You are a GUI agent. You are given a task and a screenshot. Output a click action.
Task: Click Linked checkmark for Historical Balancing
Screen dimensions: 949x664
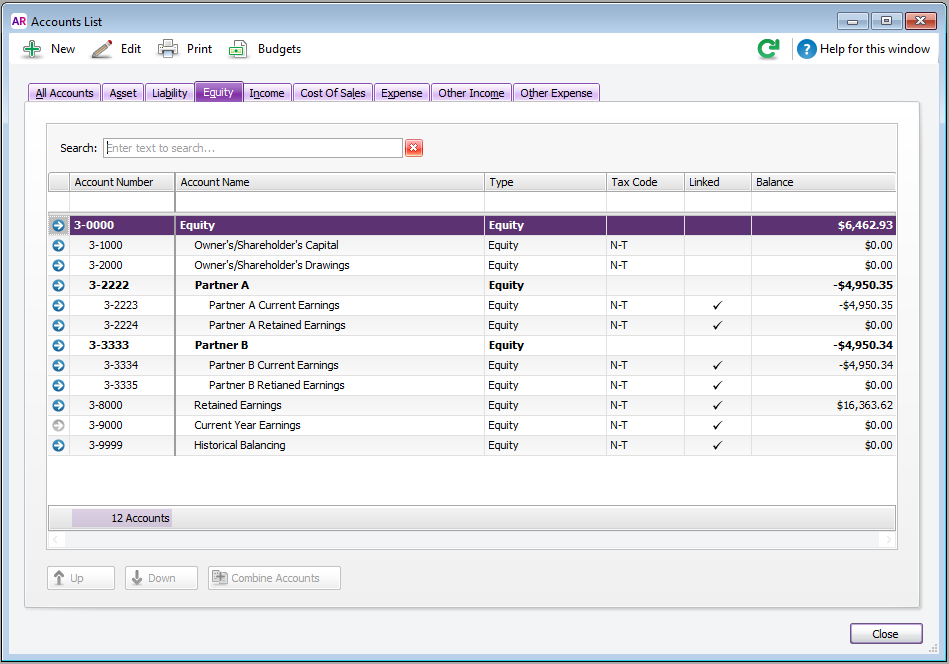[x=717, y=445]
